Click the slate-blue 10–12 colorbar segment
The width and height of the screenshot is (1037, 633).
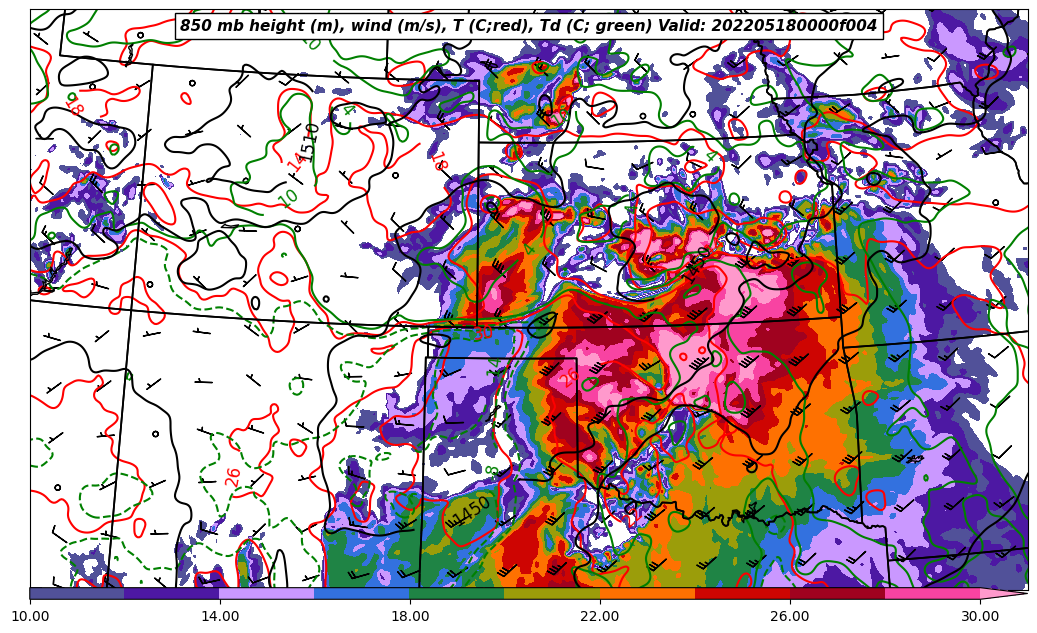[77, 593]
